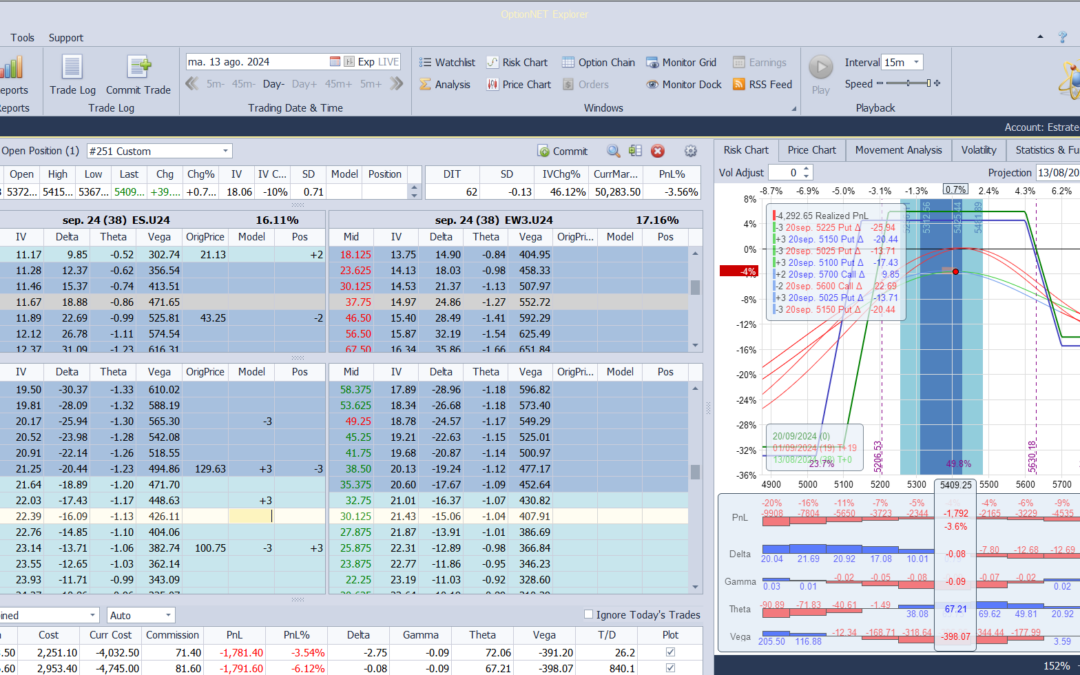Click the export grid icon beside magnifier
Viewport: 1080px width, 675px height.
click(635, 151)
